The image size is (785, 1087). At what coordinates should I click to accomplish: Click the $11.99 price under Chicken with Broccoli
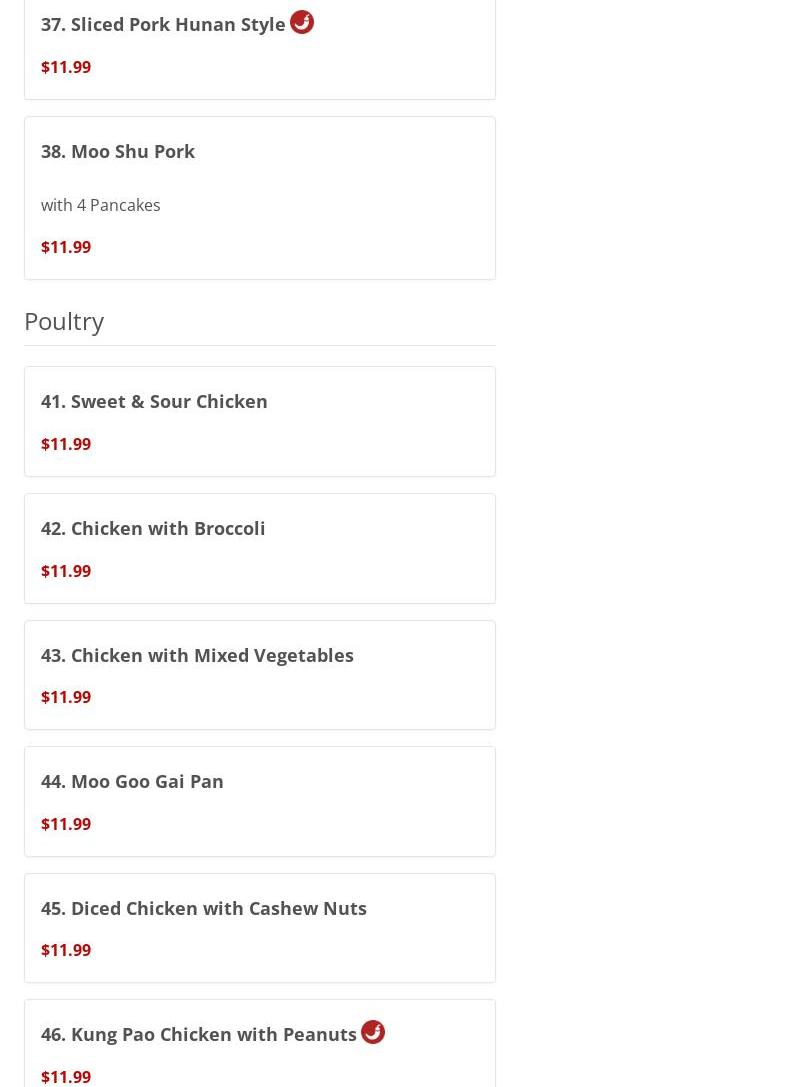(66, 571)
